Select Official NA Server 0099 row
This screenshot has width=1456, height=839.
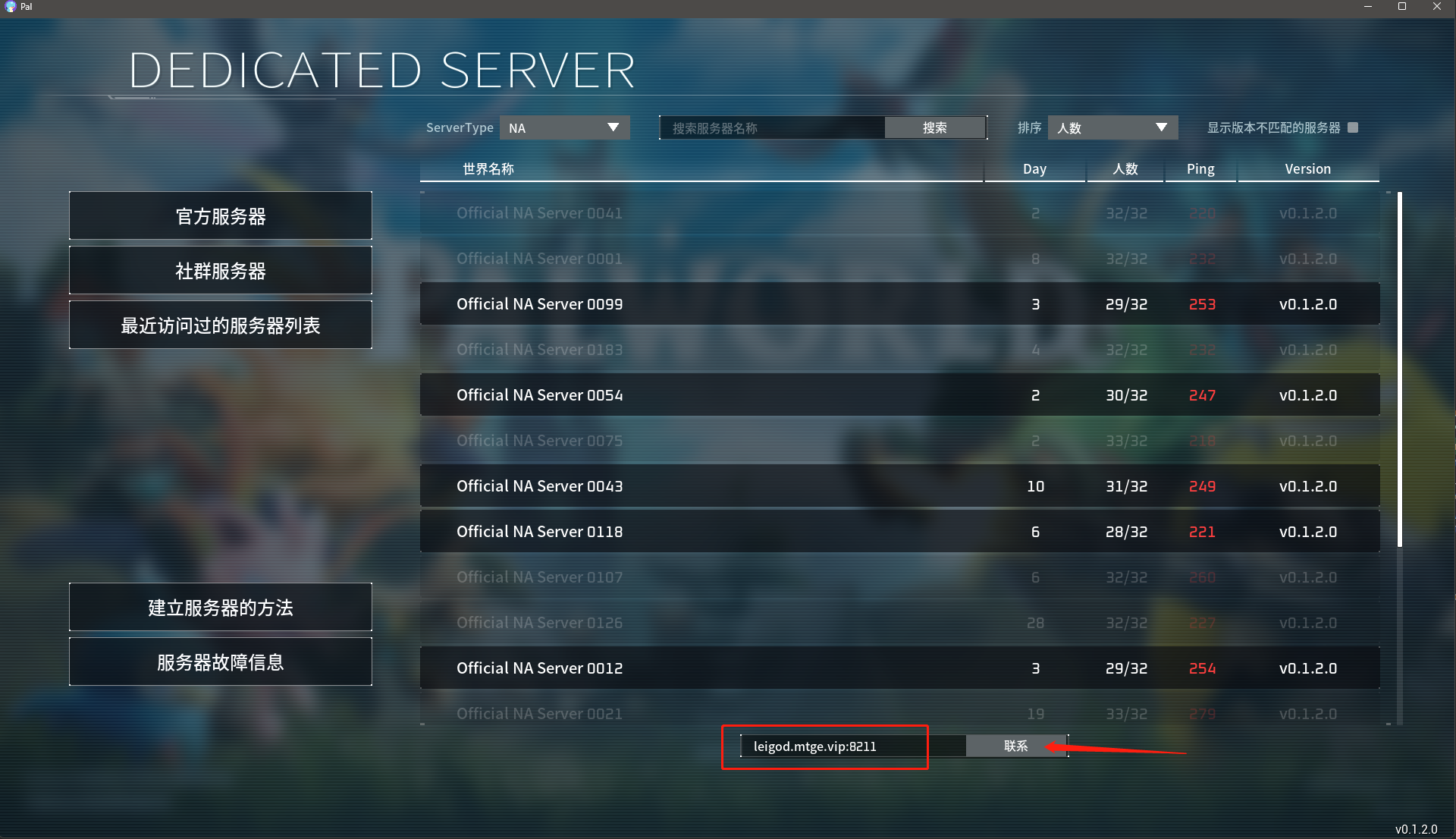click(x=899, y=304)
